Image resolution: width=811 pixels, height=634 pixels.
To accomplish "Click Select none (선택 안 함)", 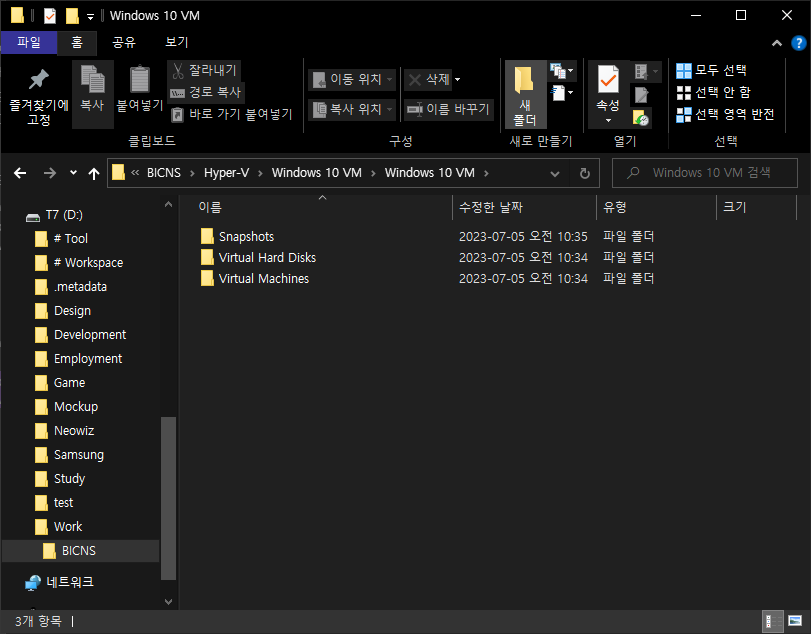I will (713, 93).
